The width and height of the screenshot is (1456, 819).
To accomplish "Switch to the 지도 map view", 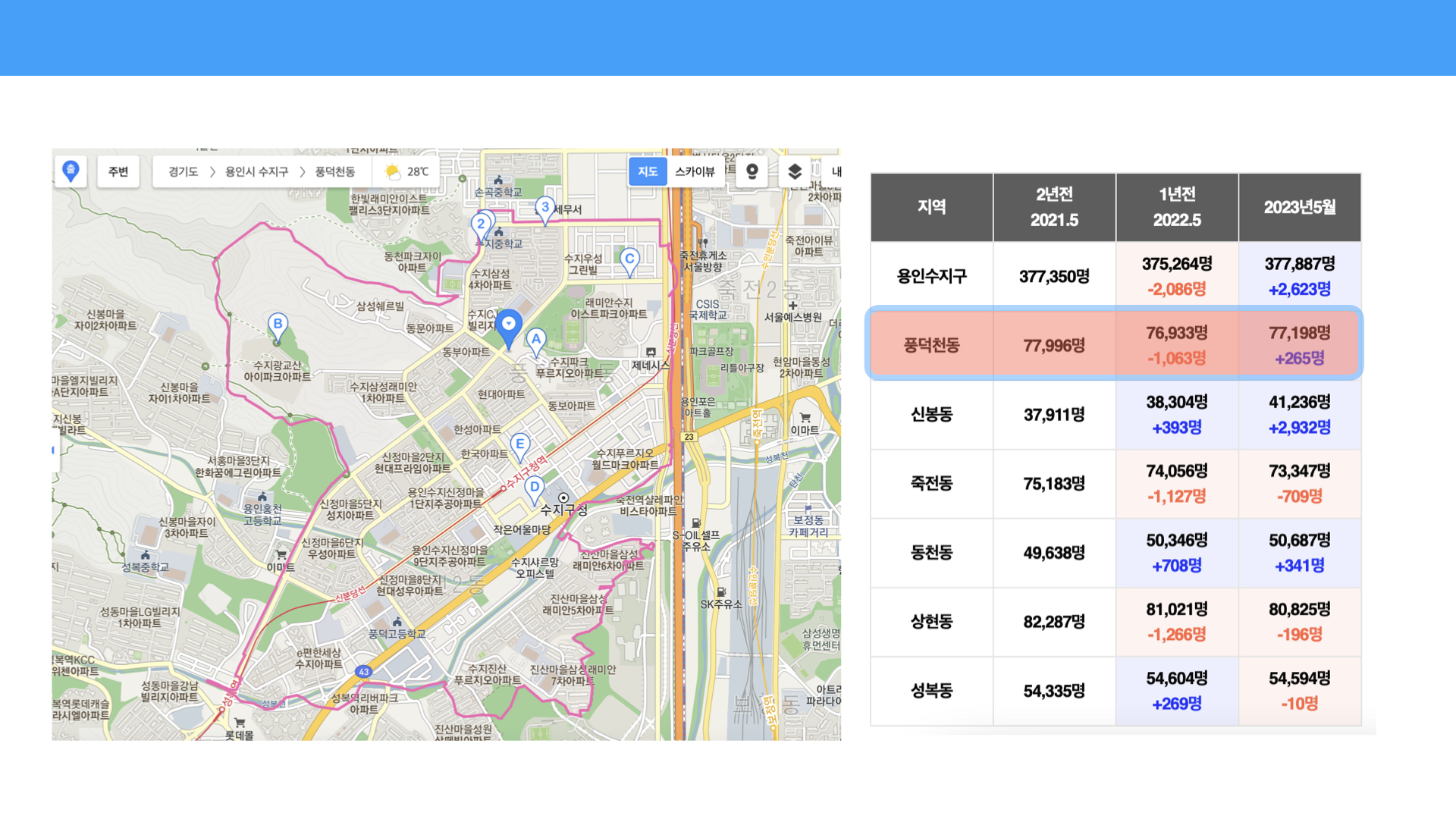I will click(647, 172).
